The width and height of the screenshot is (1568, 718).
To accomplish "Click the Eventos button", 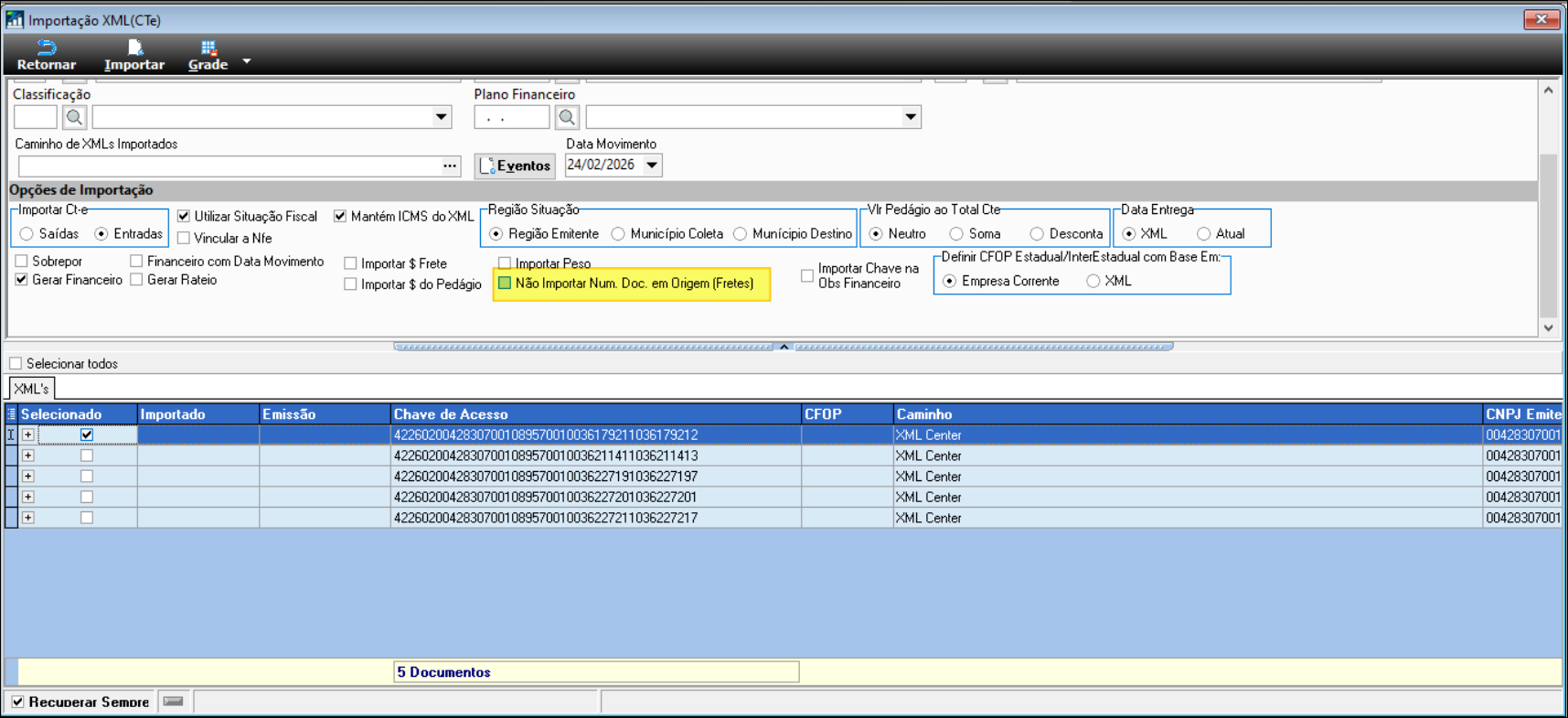I will coord(515,166).
